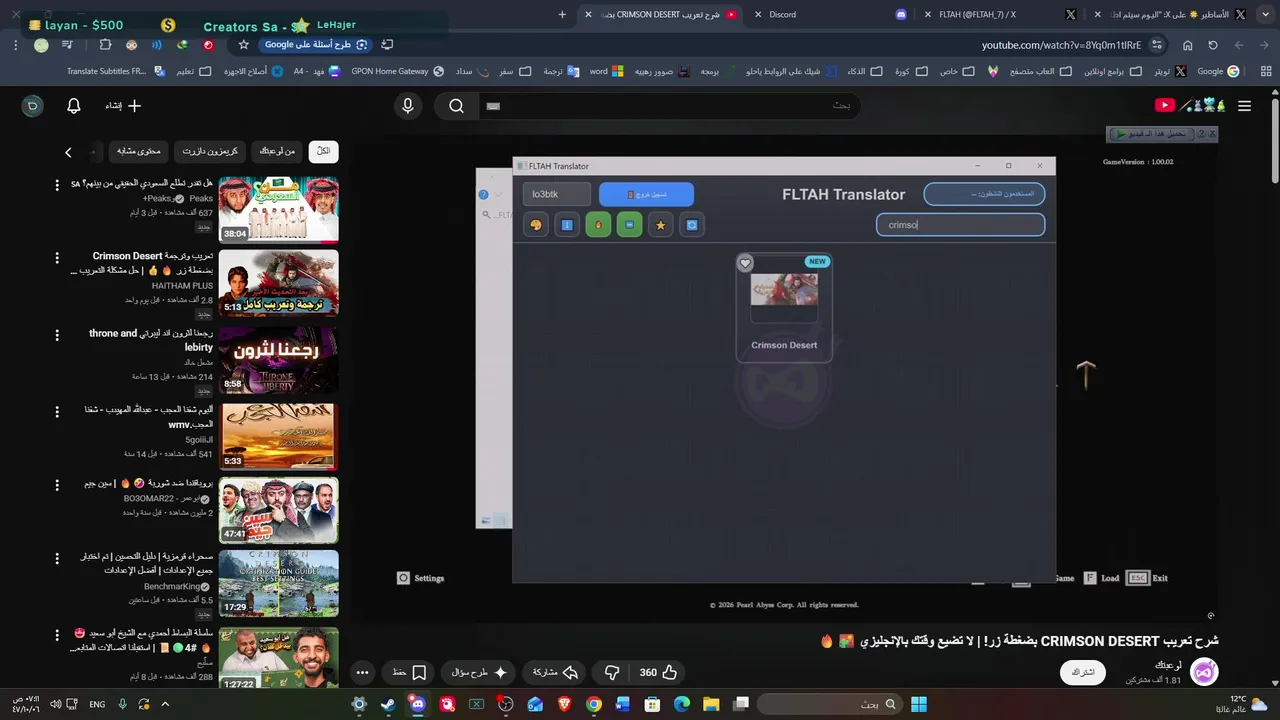
Task: Select the 'من لوعبتك' filter chip
Action: (x=277, y=151)
